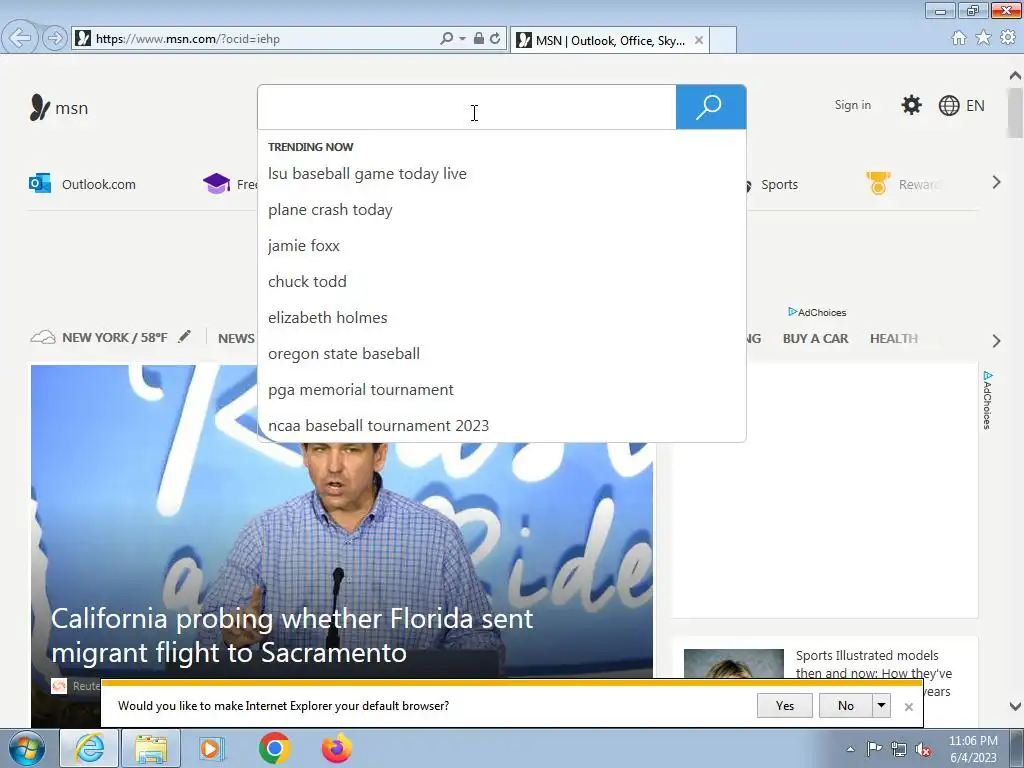Click the network tray icon
Screen dimensions: 1024x768
(899, 750)
